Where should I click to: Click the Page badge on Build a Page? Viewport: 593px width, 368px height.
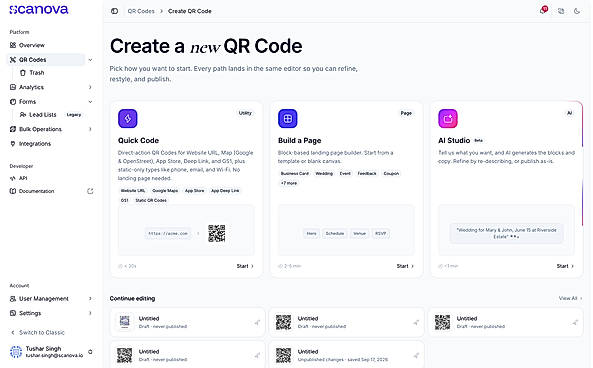click(406, 113)
